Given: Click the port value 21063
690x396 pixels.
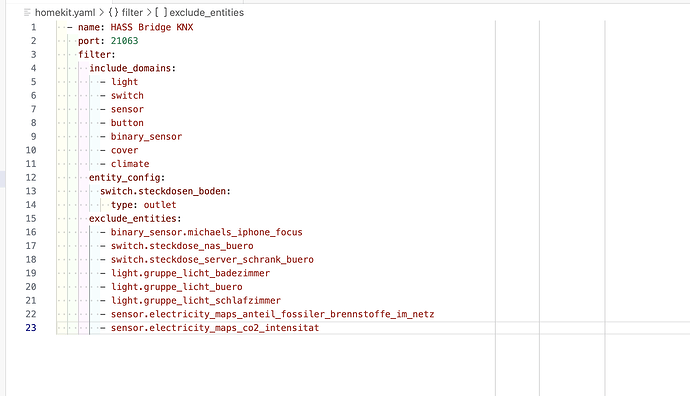Looking at the screenshot, I should tap(125, 41).
